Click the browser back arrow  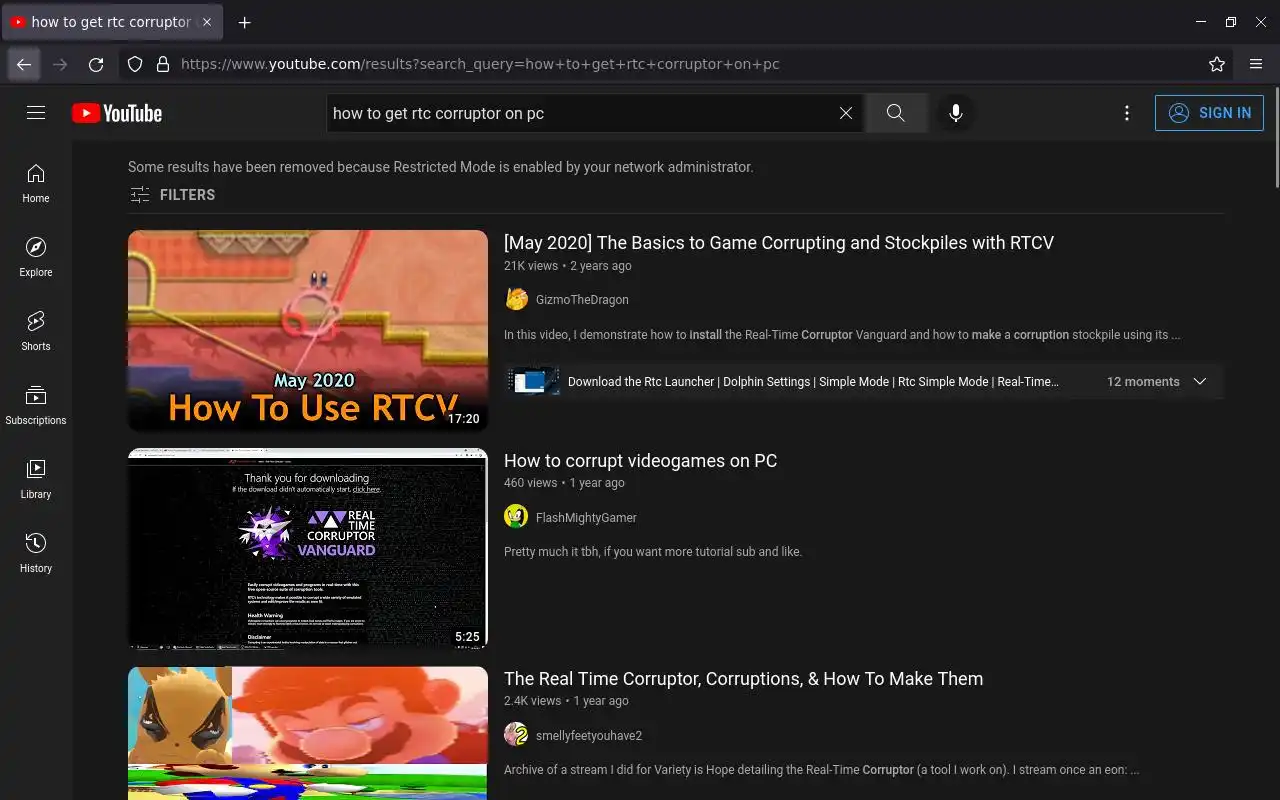(24, 64)
